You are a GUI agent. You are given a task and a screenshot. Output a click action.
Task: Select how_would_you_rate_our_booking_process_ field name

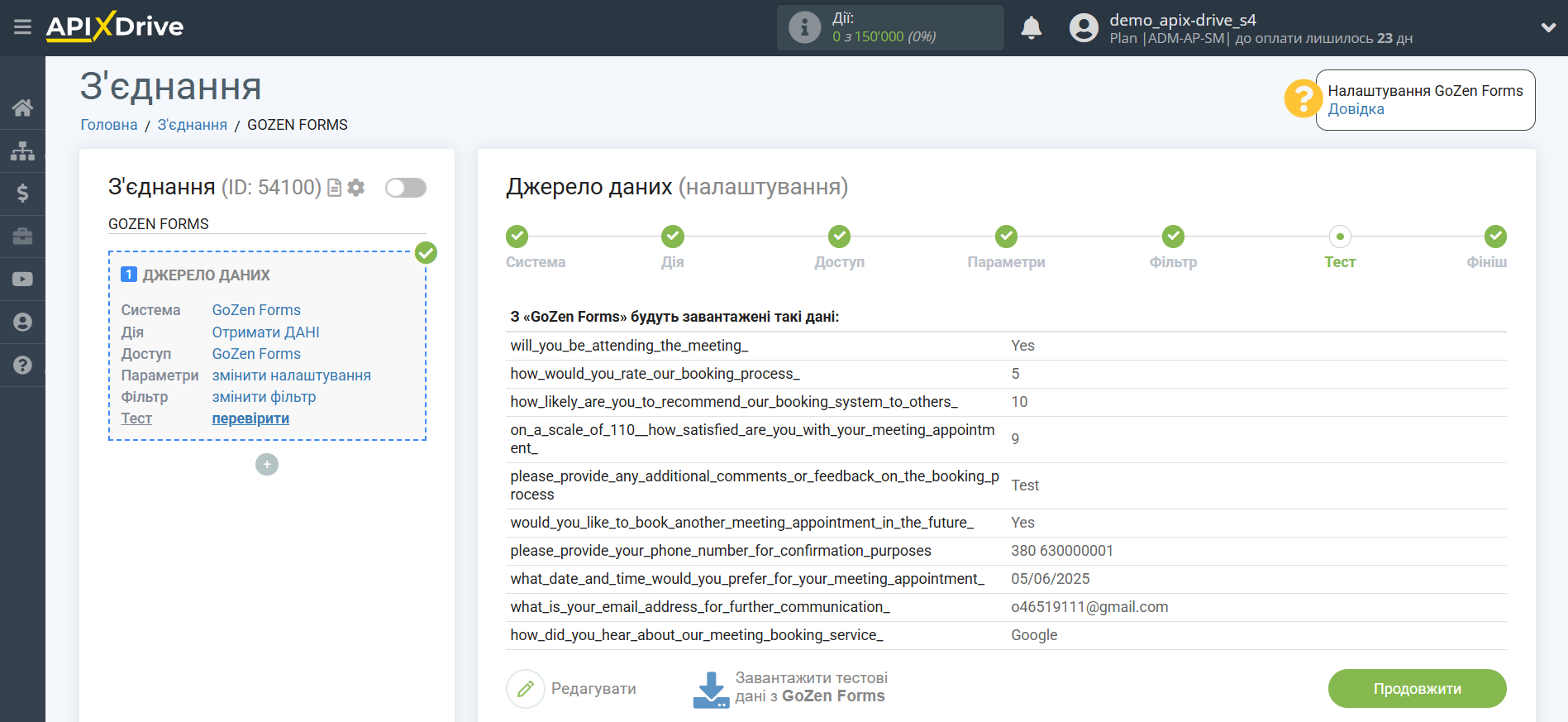(x=655, y=374)
